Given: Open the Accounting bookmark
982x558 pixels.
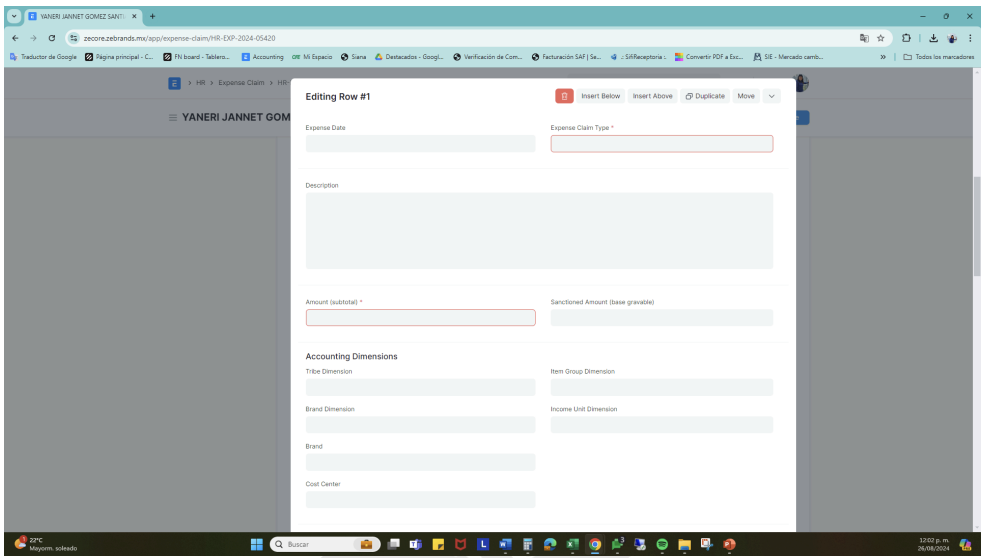Looking at the screenshot, I should (264, 56).
